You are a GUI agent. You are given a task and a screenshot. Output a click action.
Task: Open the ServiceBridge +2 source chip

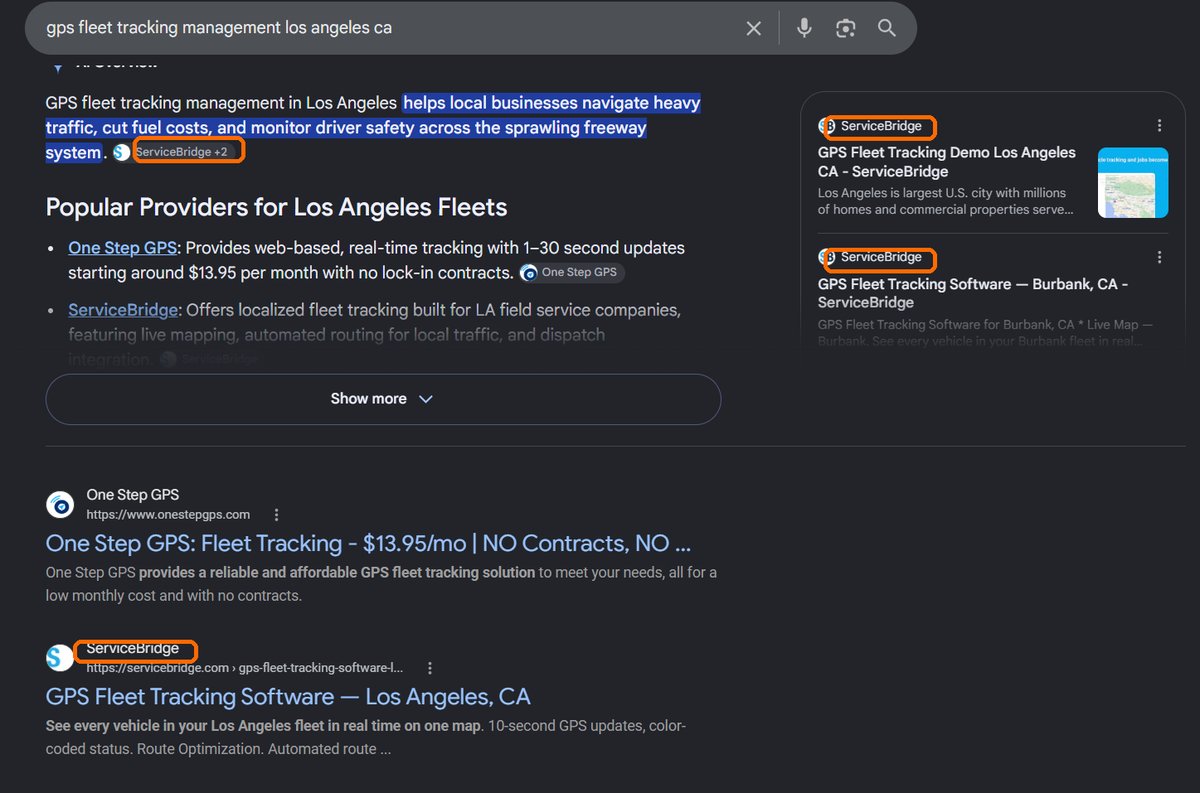[176, 152]
